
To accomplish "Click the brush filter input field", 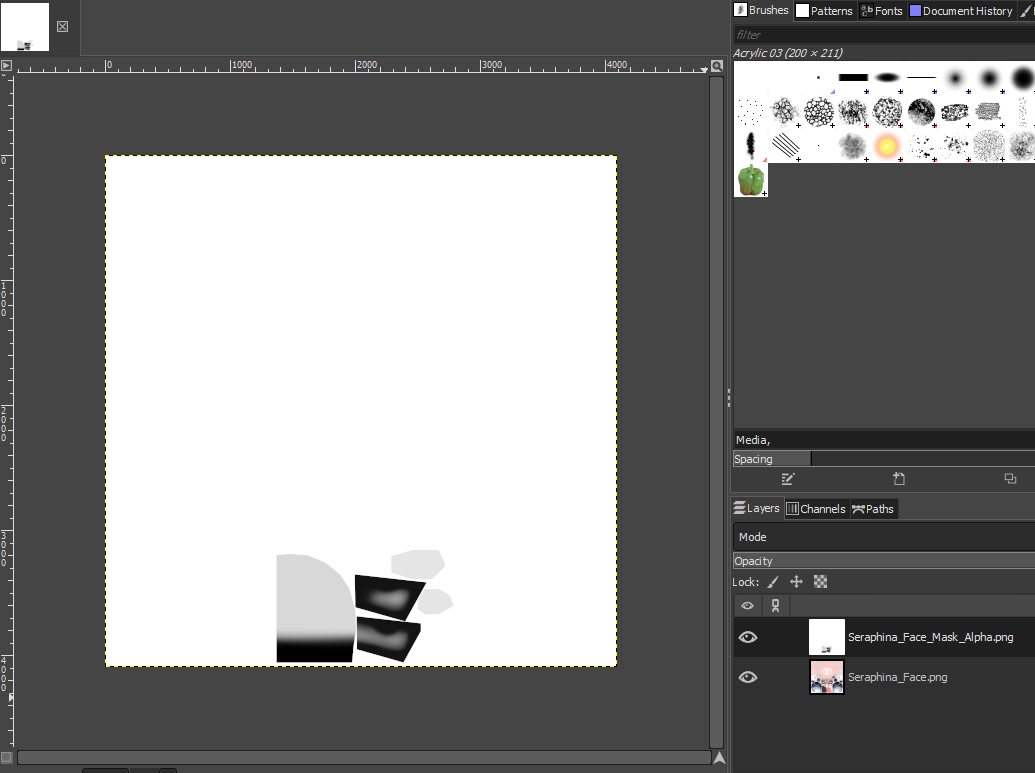I will pos(883,35).
